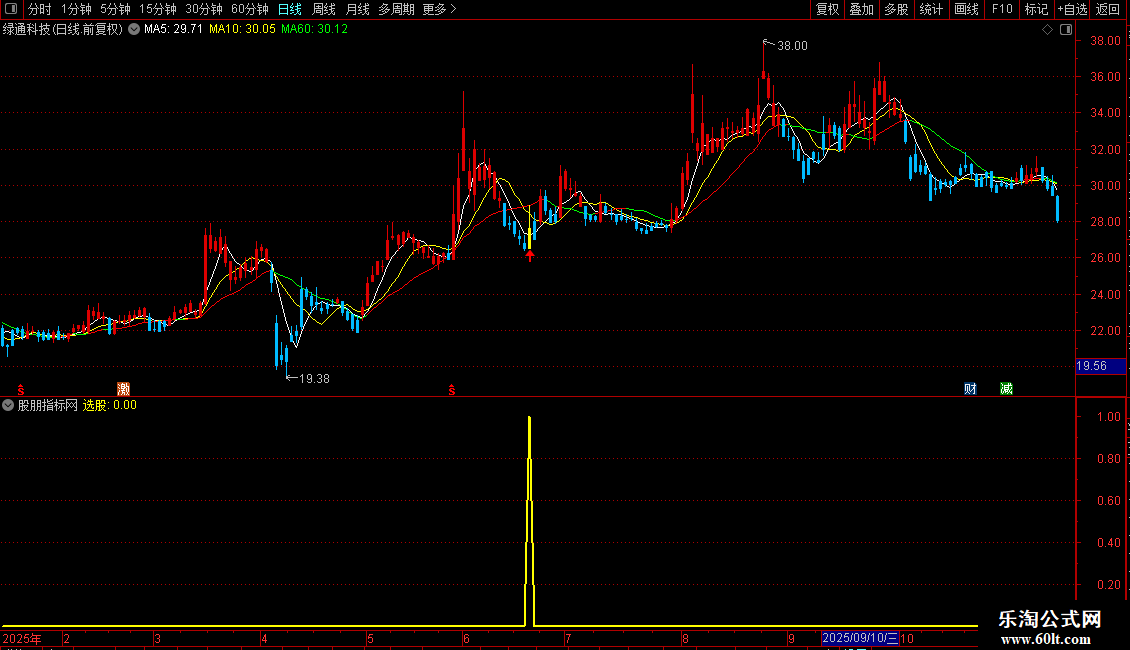This screenshot has width=1130, height=650.
Task: Click the green 减 shareholder reduction marker
Action: (x=1007, y=389)
